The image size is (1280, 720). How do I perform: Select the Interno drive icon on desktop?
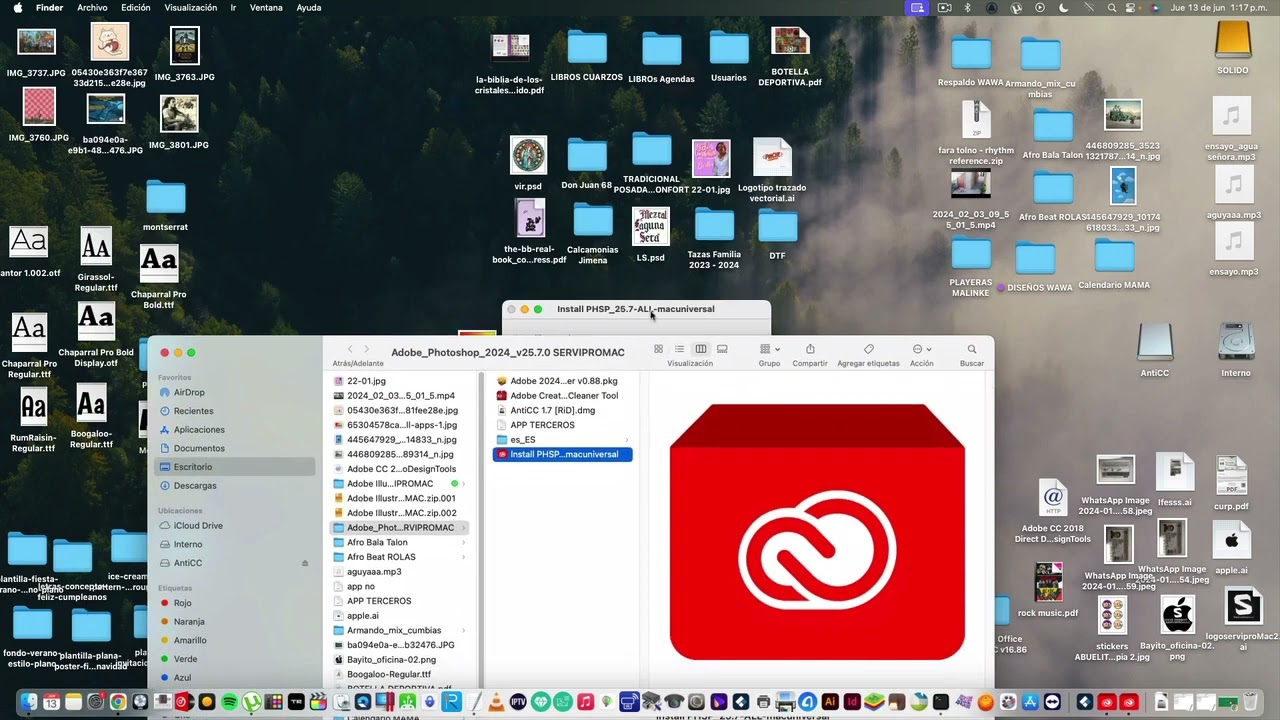(x=1236, y=350)
